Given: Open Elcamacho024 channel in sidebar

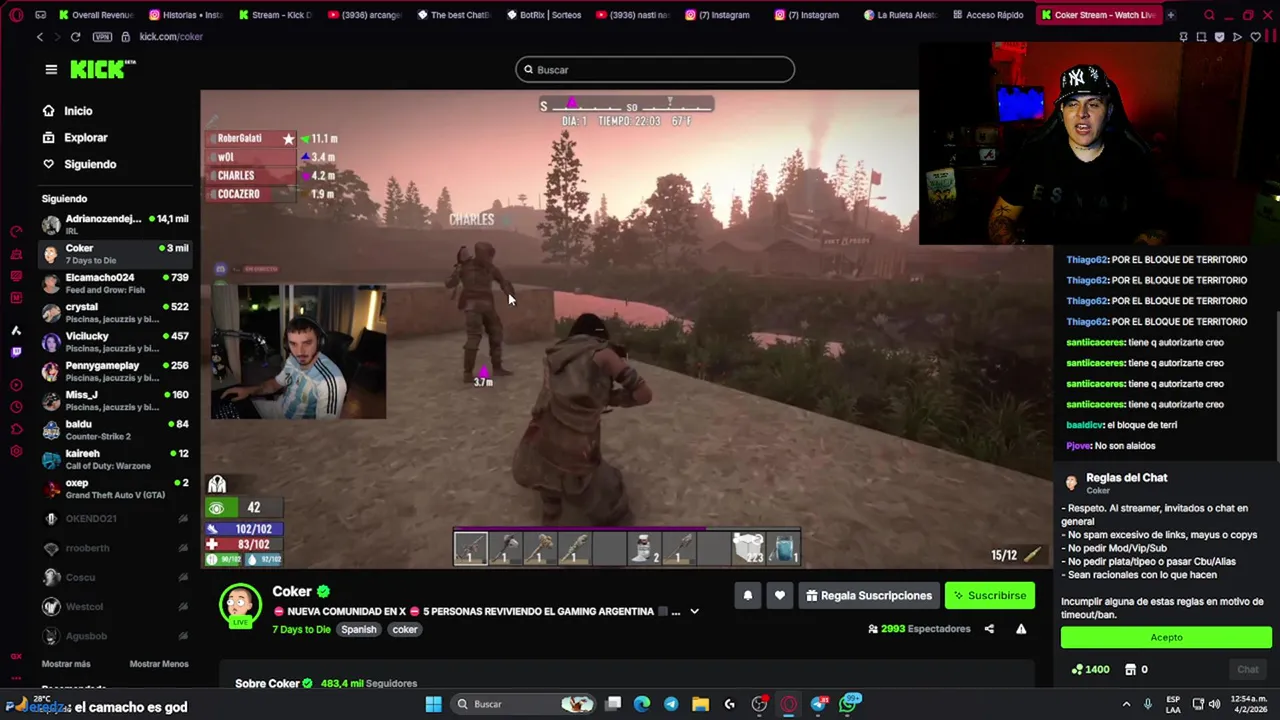Looking at the screenshot, I should tap(115, 283).
